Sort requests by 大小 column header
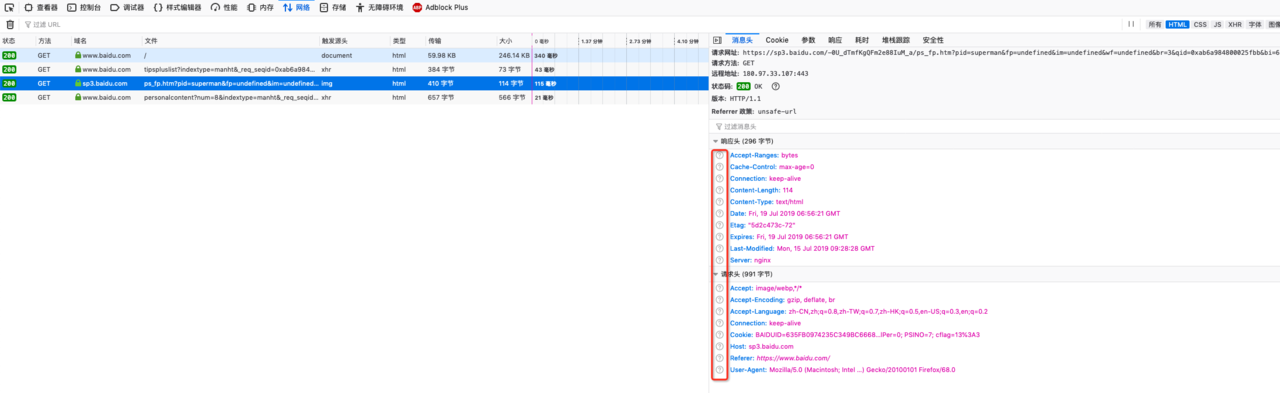 (x=513, y=41)
